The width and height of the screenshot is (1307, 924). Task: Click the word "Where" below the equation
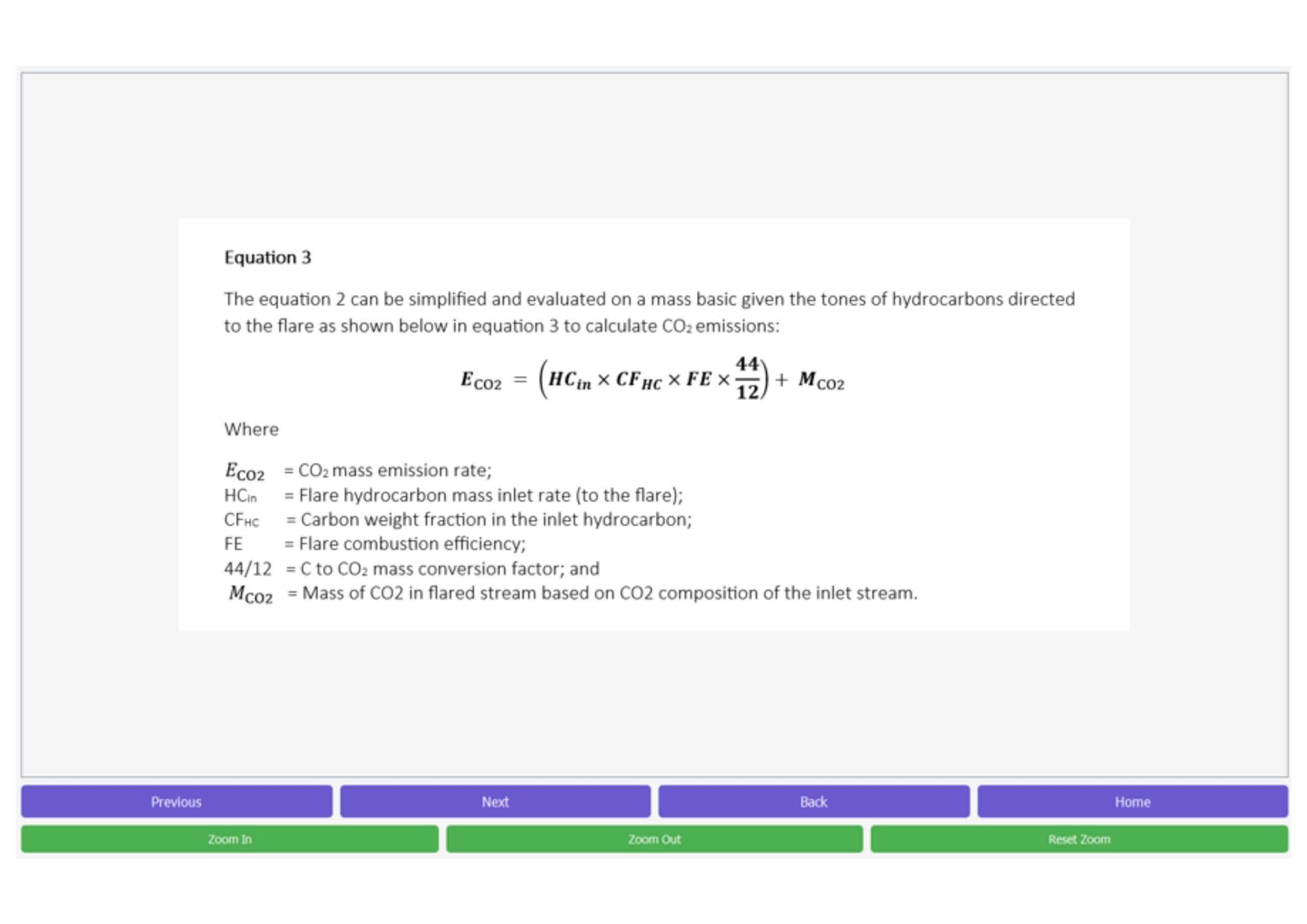click(251, 429)
